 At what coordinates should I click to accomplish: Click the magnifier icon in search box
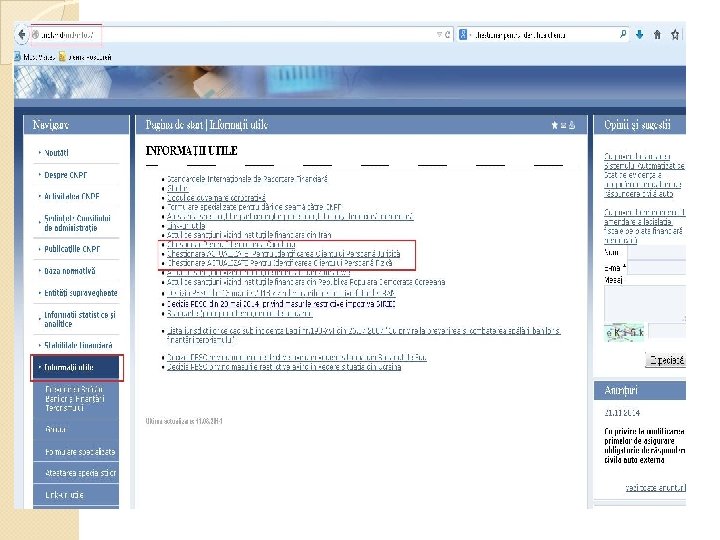tap(623, 34)
